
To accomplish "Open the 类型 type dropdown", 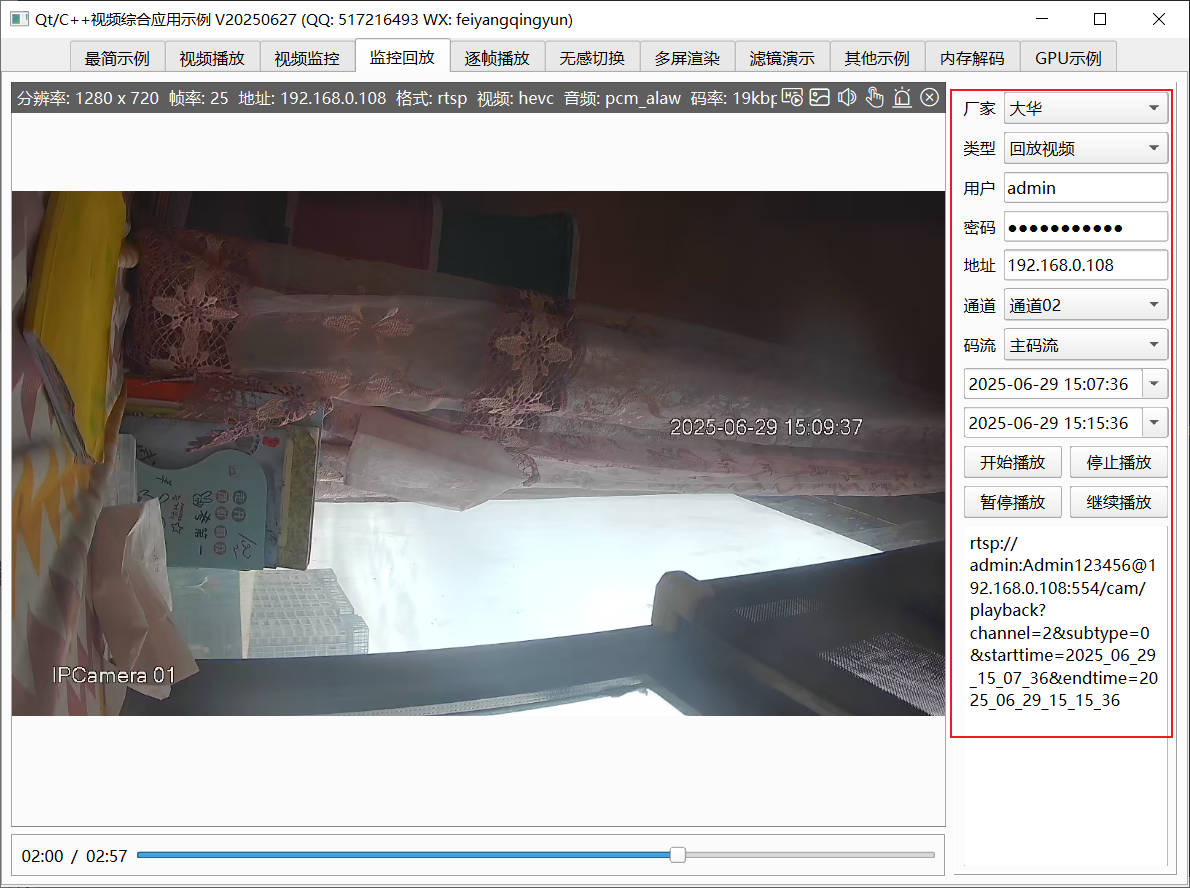I will 1085,148.
